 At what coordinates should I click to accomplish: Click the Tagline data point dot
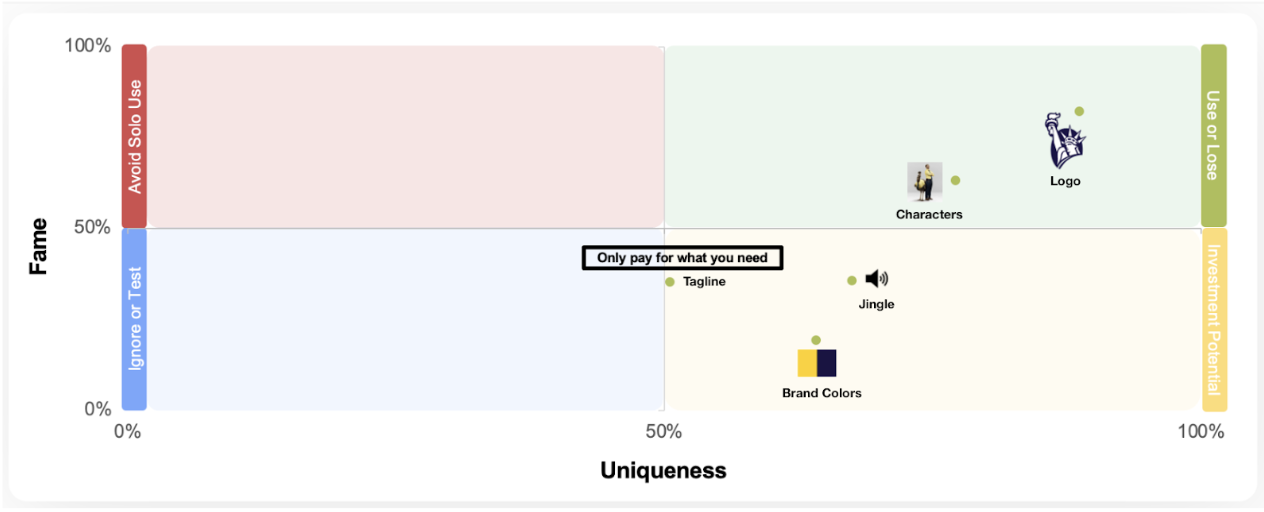click(670, 282)
